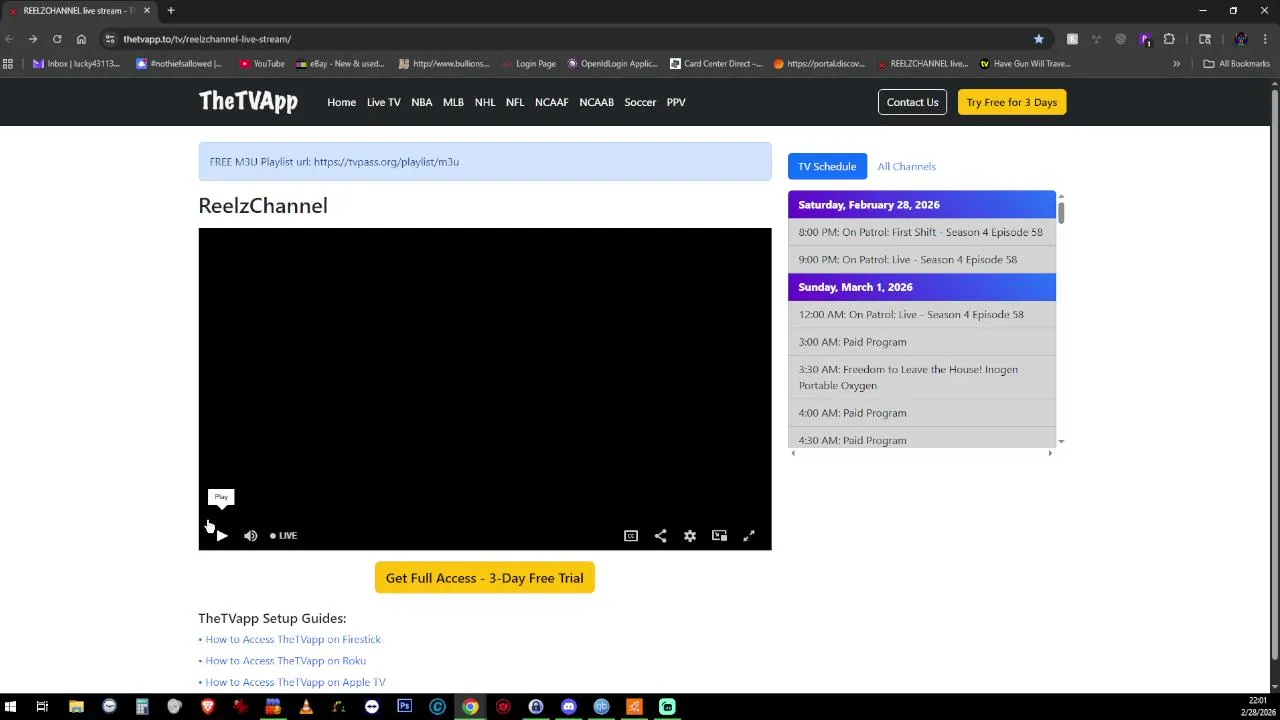The image size is (1280, 720).
Task: Open the Home nav item
Action: click(341, 102)
